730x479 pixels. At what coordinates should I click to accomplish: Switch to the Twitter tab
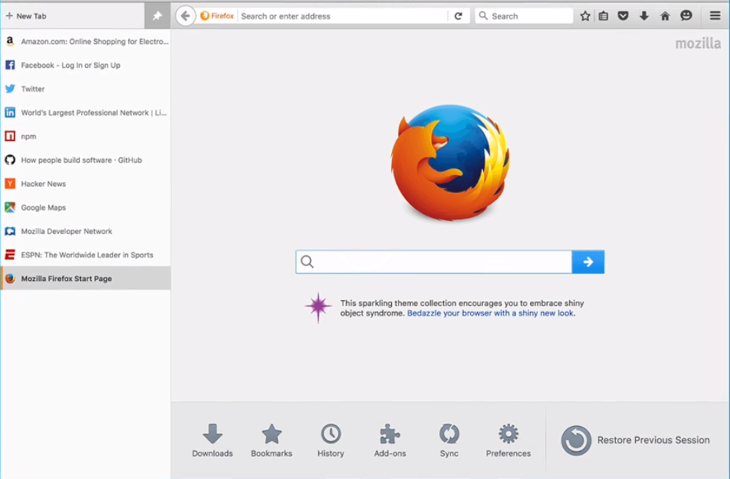point(86,89)
